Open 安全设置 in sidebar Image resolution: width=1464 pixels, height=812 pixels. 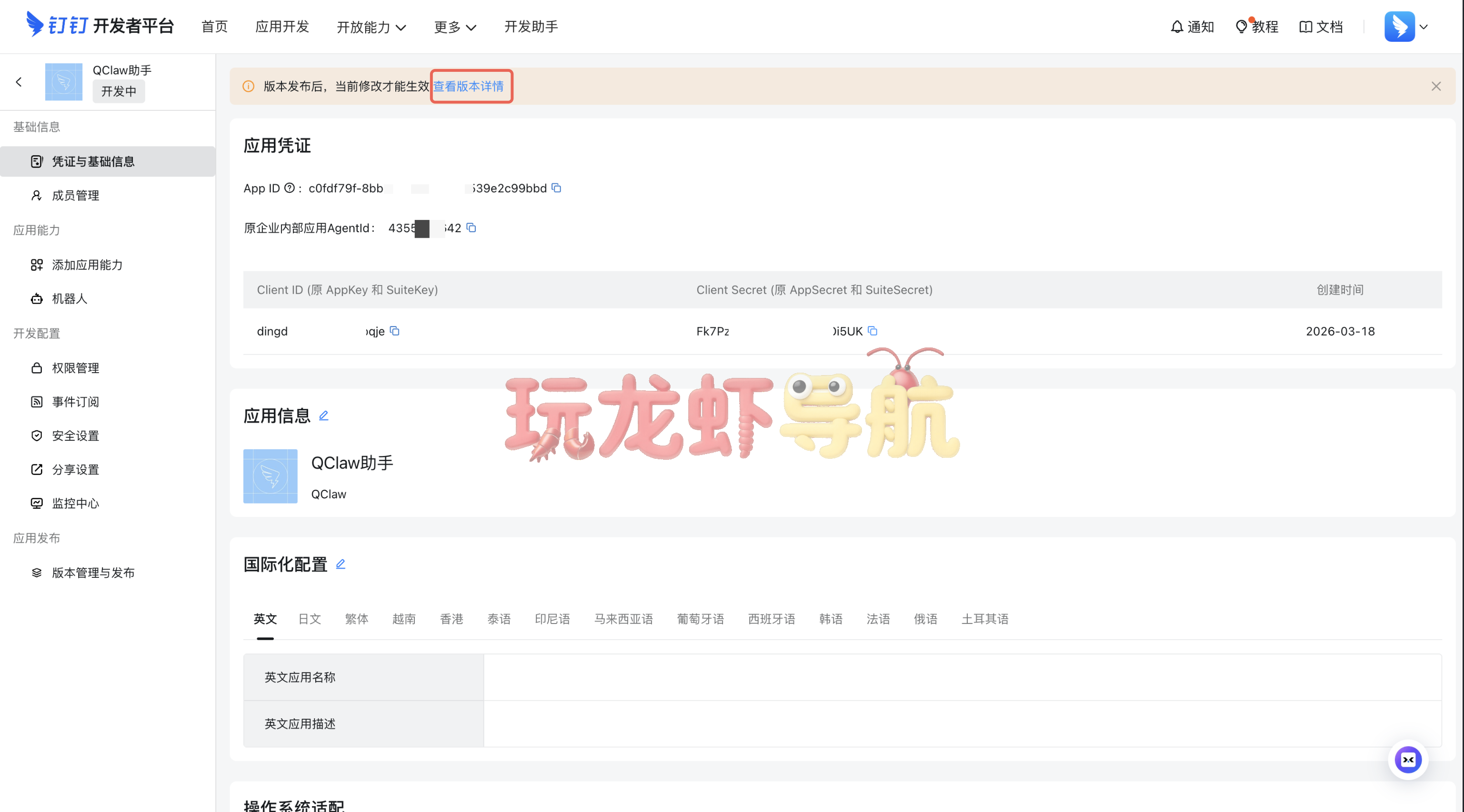click(108, 436)
